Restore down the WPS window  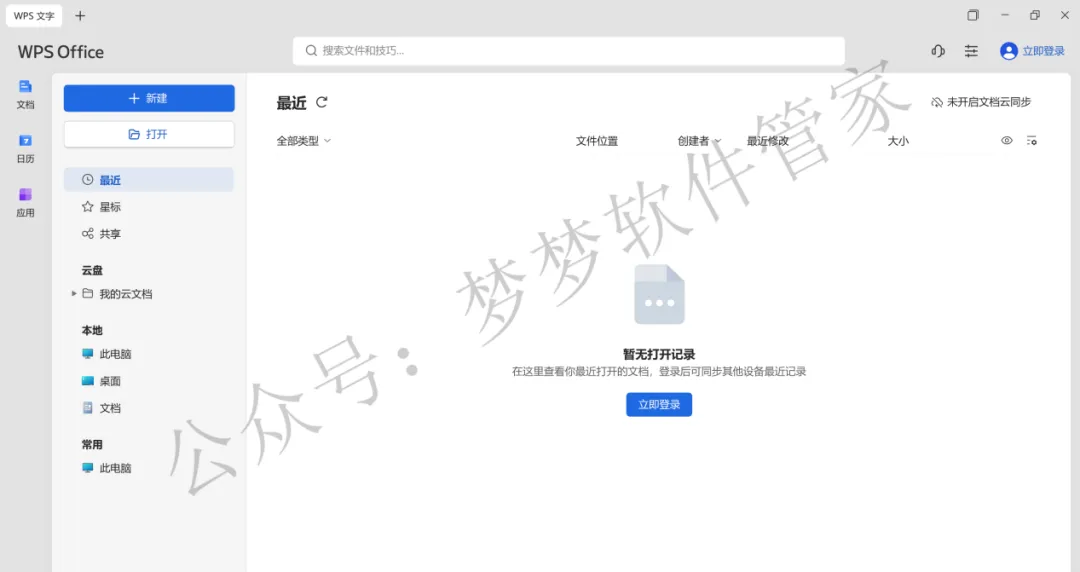[x=1035, y=15]
